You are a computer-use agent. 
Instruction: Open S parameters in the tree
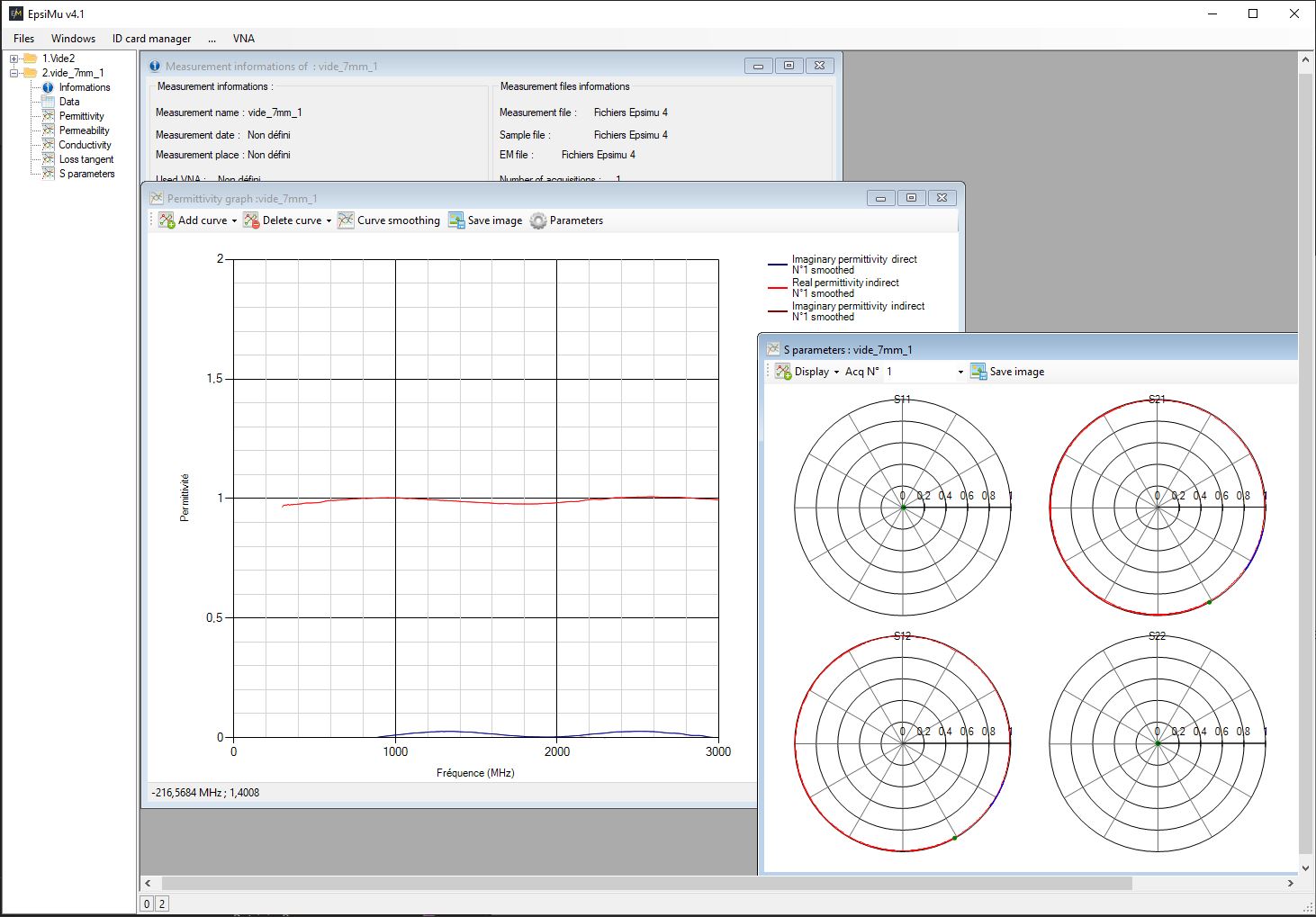(86, 174)
